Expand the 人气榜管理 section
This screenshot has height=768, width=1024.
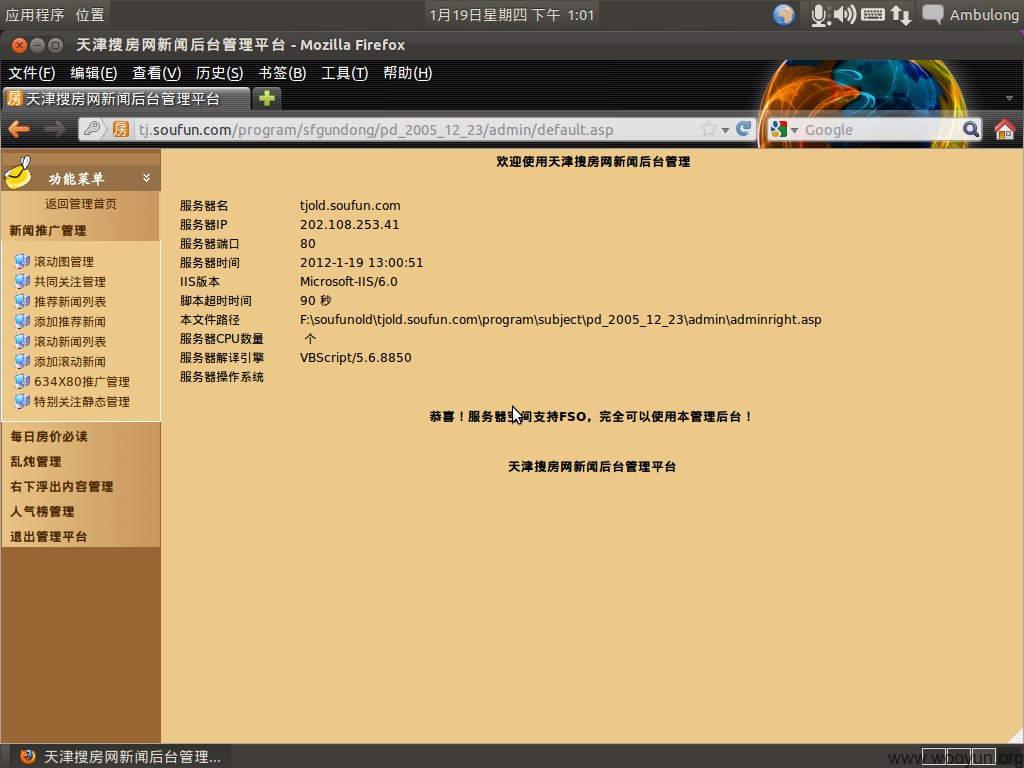pos(42,511)
